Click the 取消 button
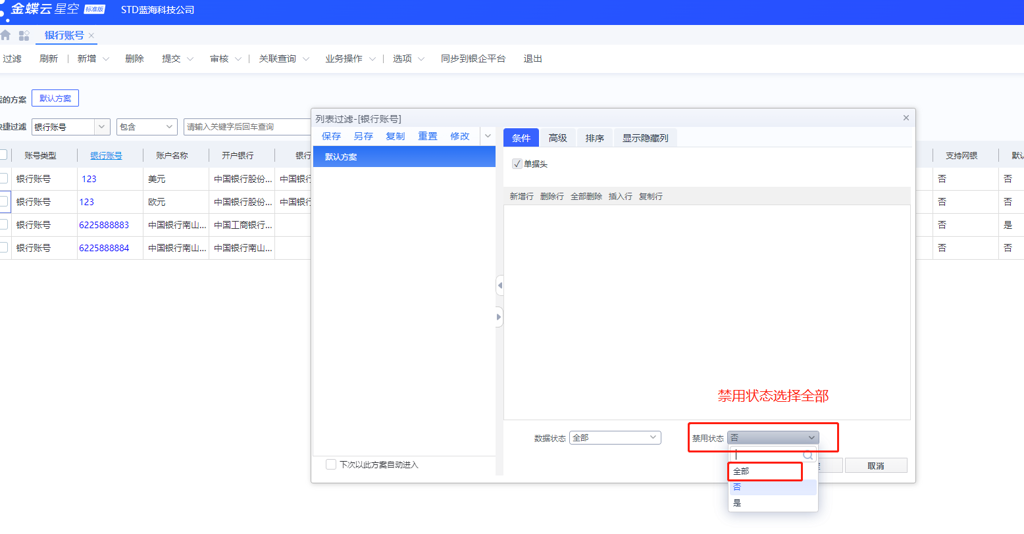This screenshot has width=1024, height=534. click(x=876, y=465)
